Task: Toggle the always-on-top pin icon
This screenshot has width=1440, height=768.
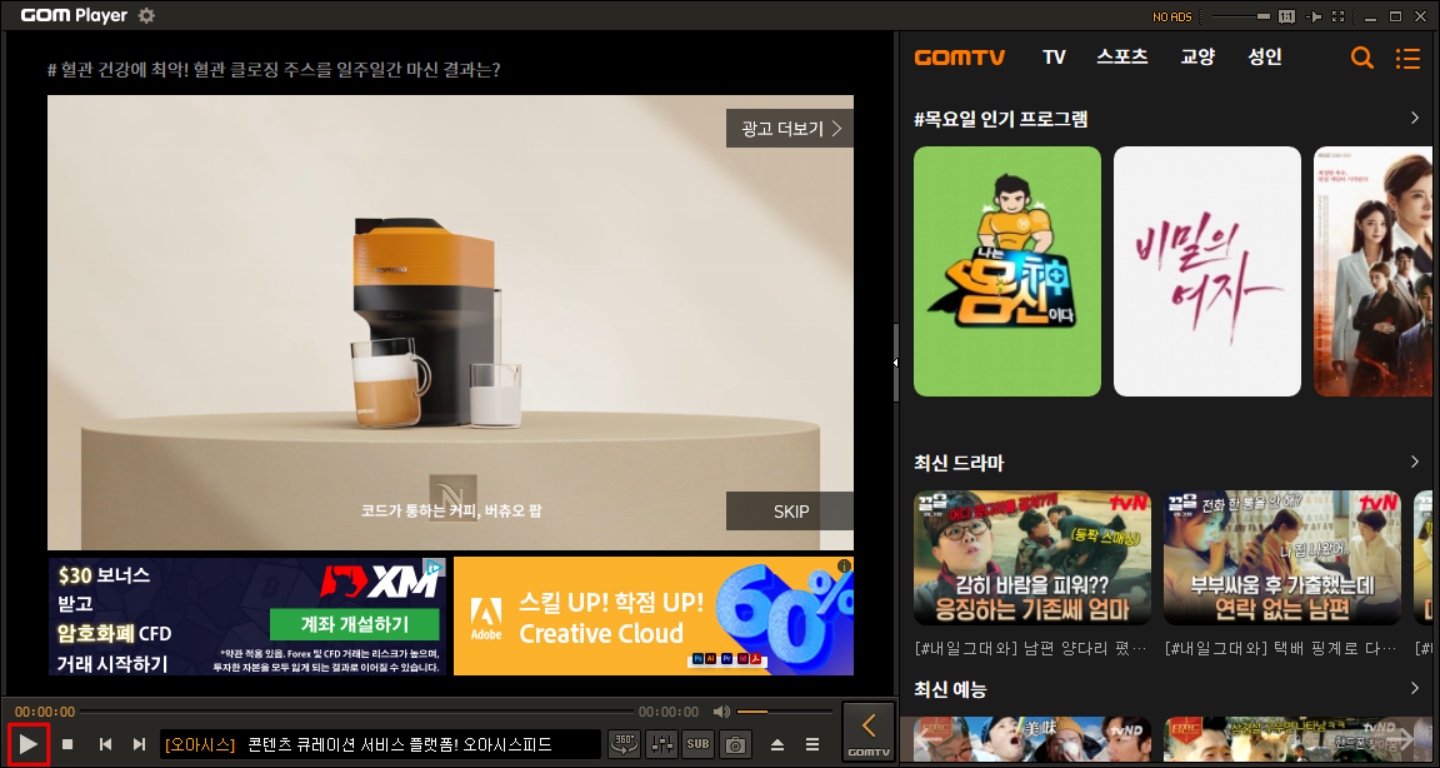Action: 1314,17
